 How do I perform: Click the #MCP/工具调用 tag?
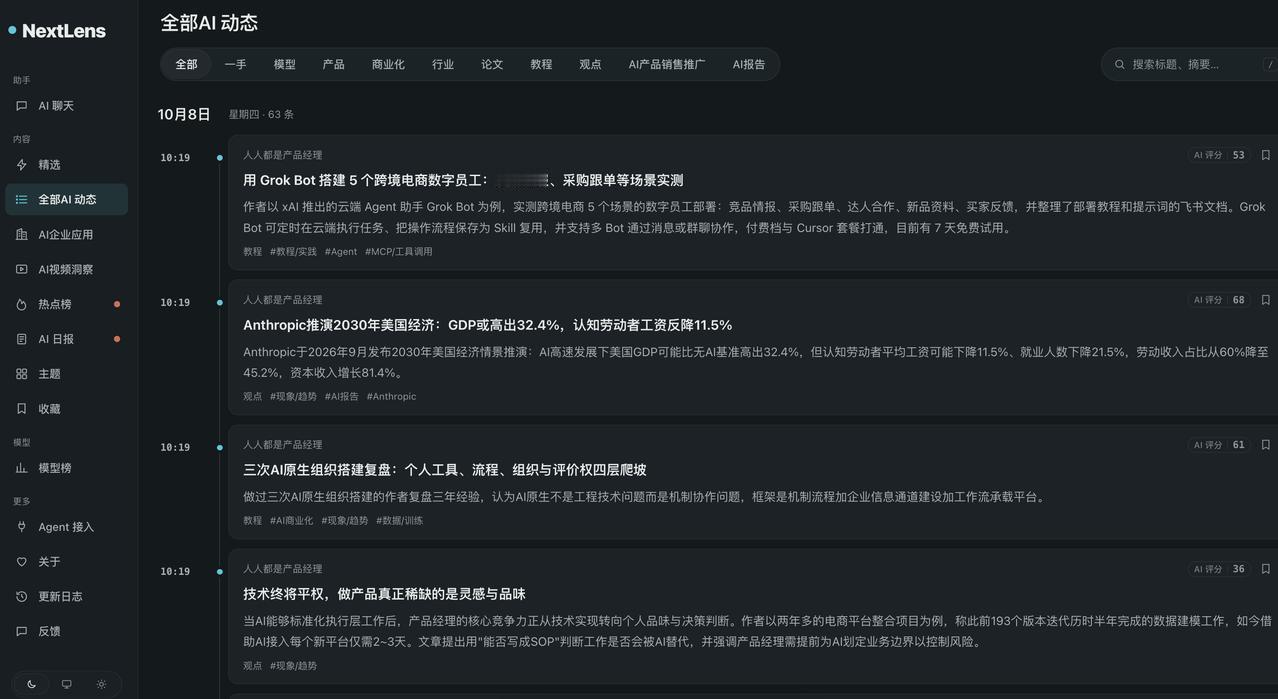(399, 252)
